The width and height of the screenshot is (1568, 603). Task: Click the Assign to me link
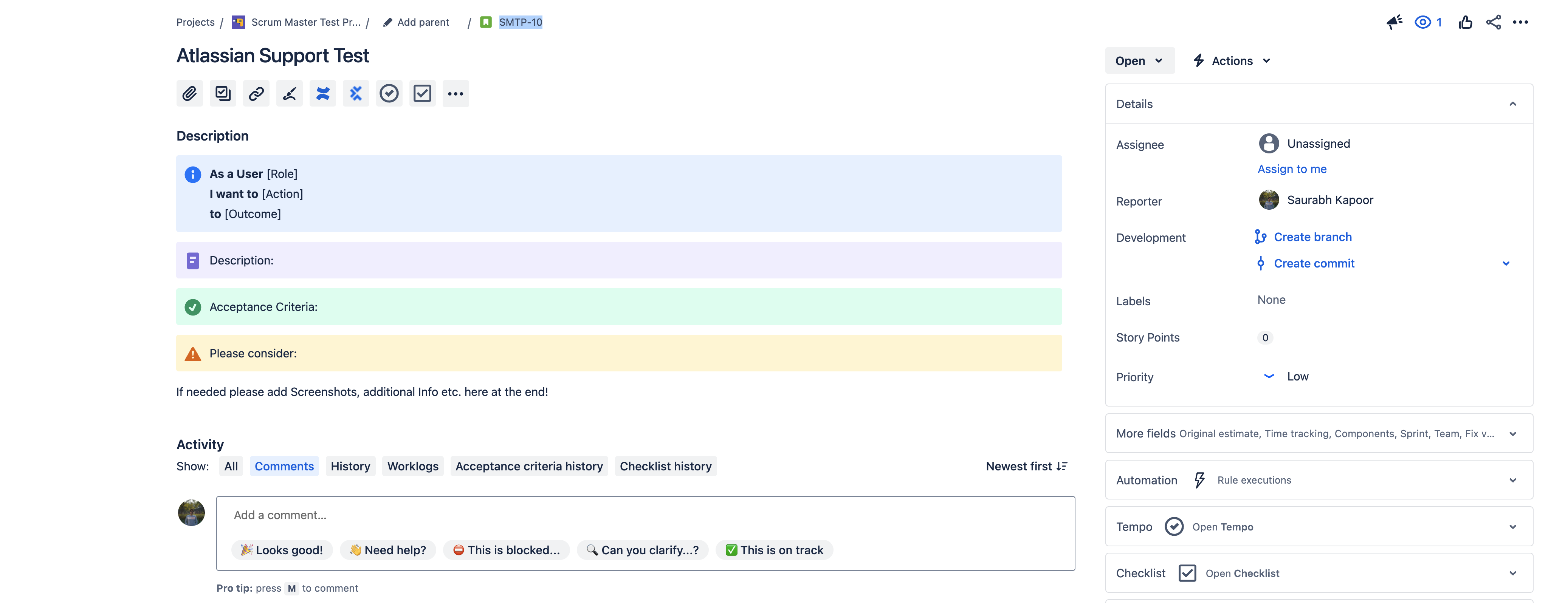1292,169
